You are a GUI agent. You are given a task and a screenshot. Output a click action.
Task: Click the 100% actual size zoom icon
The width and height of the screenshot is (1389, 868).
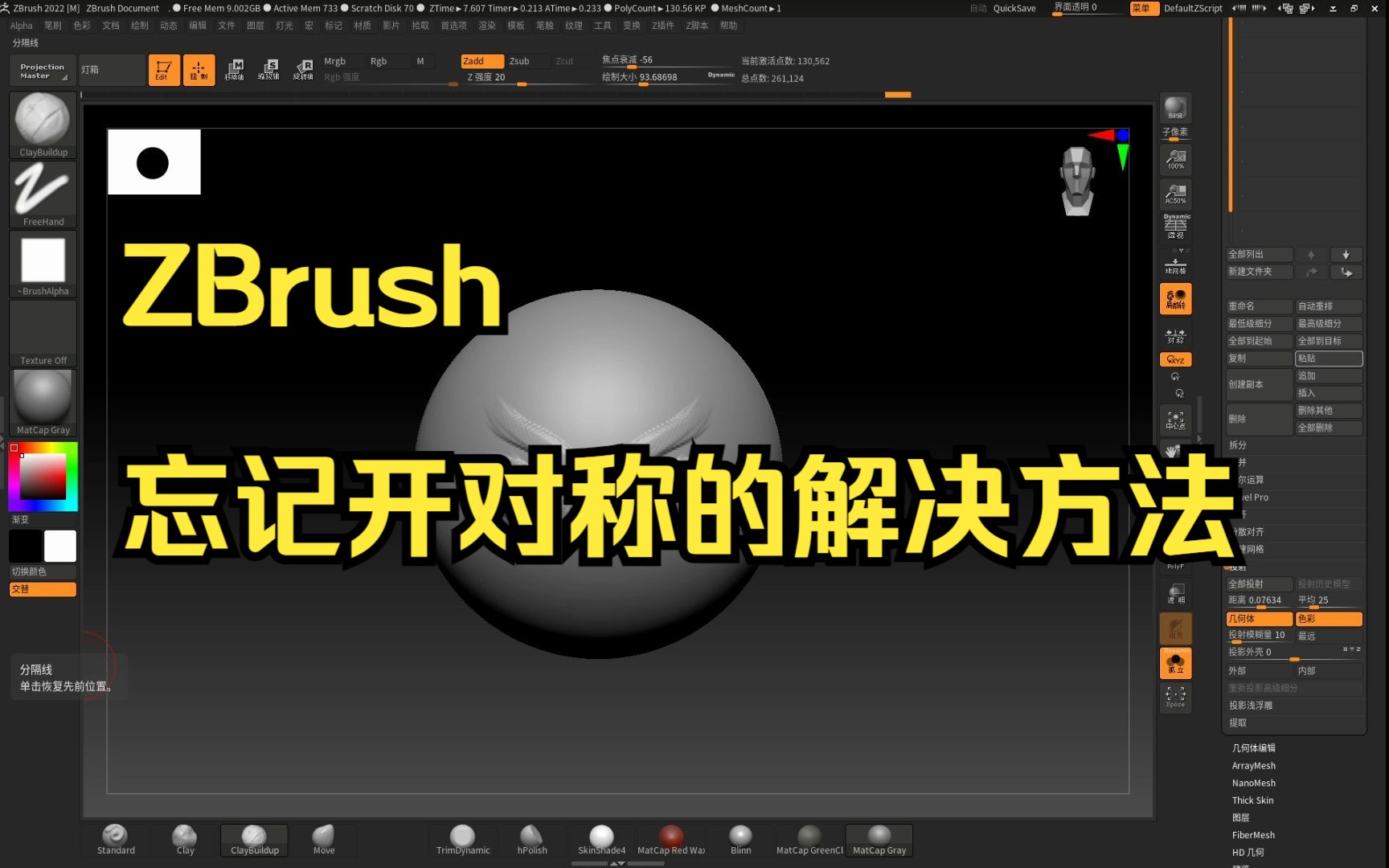pos(1175,160)
